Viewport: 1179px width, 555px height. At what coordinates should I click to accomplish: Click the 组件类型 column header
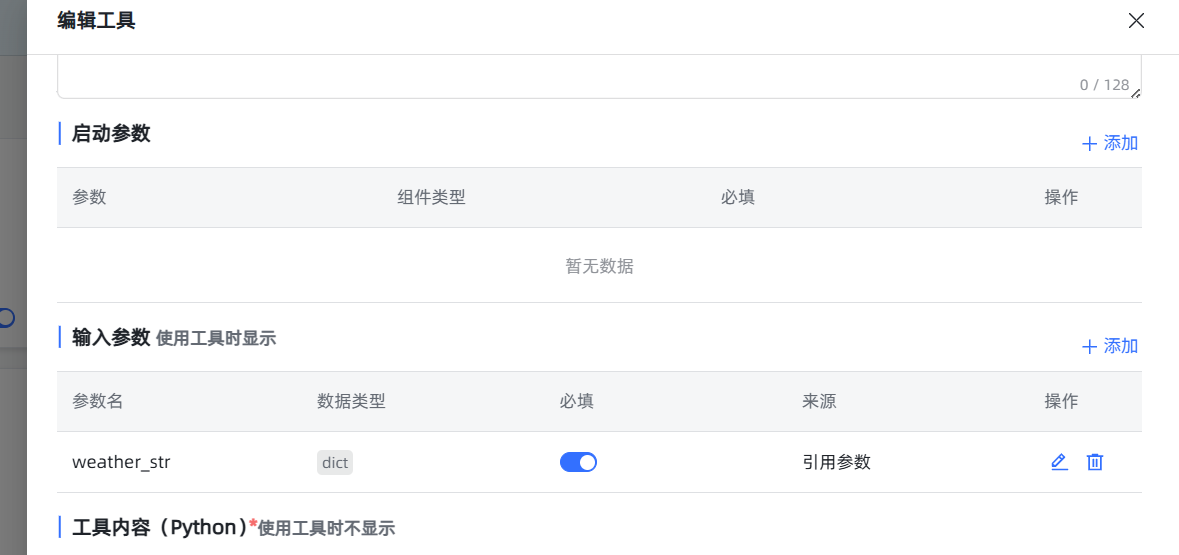pos(431,197)
